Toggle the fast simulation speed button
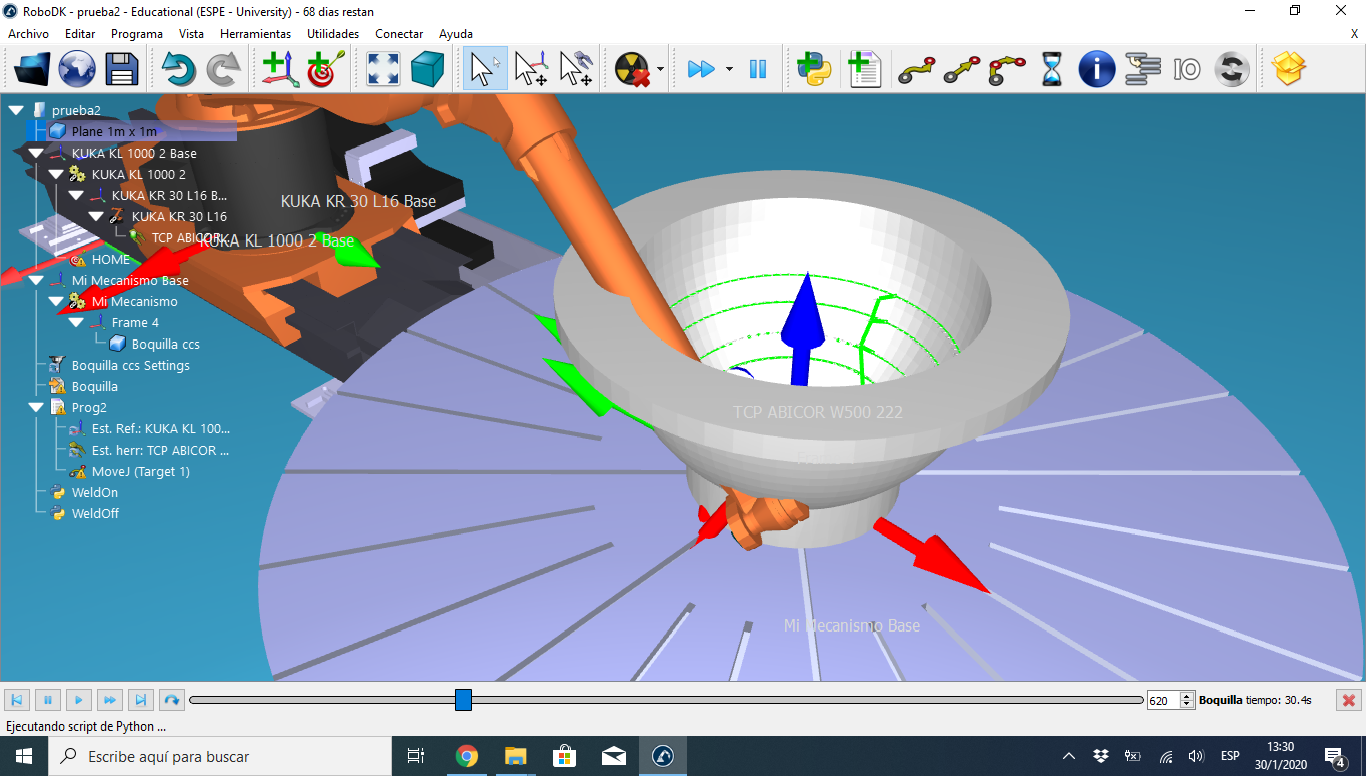This screenshot has width=1366, height=776. (701, 70)
